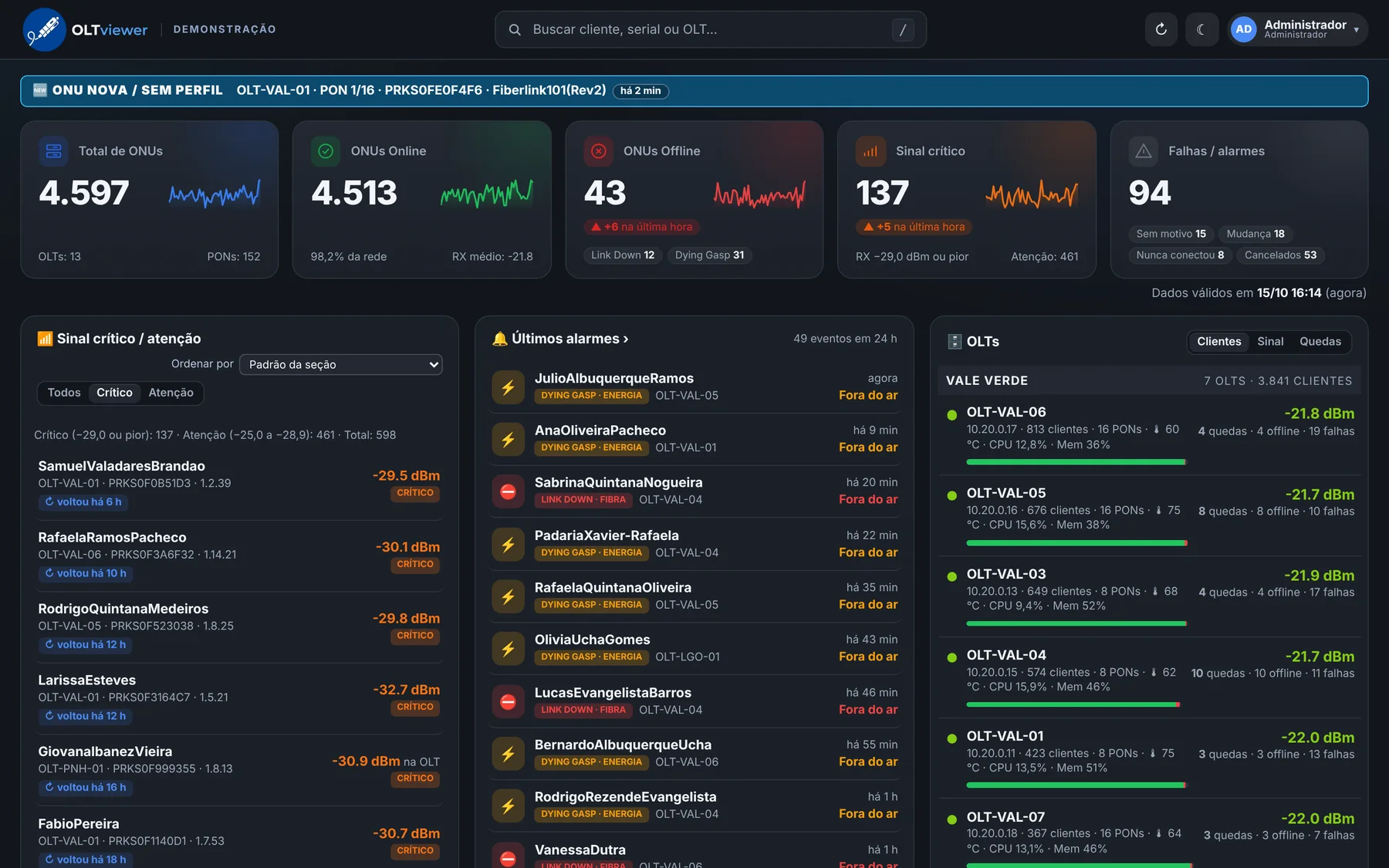Click link down icon for LucasEvangelistaBarros

pyautogui.click(x=508, y=701)
